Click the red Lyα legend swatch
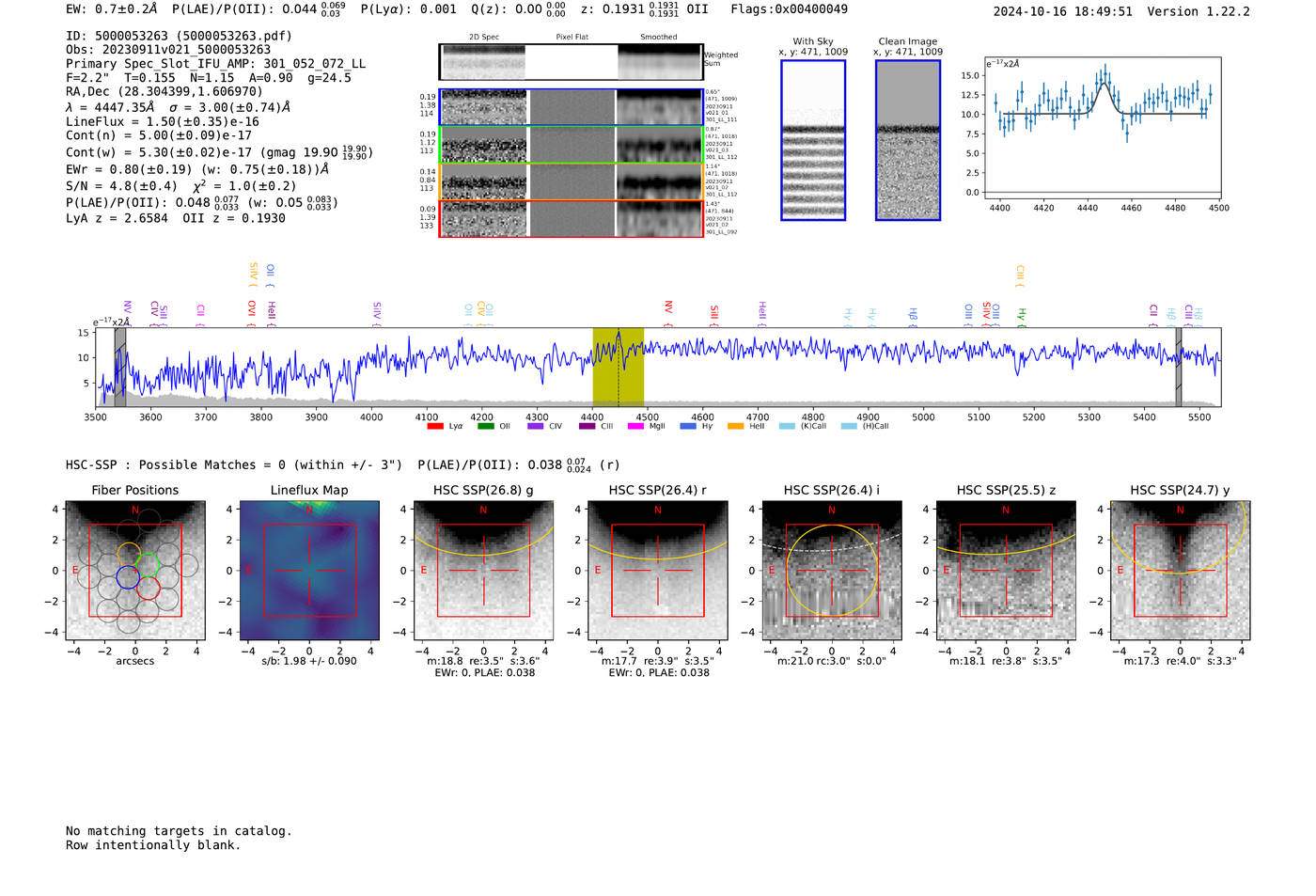Viewport: 1316px width, 896px height. point(435,427)
